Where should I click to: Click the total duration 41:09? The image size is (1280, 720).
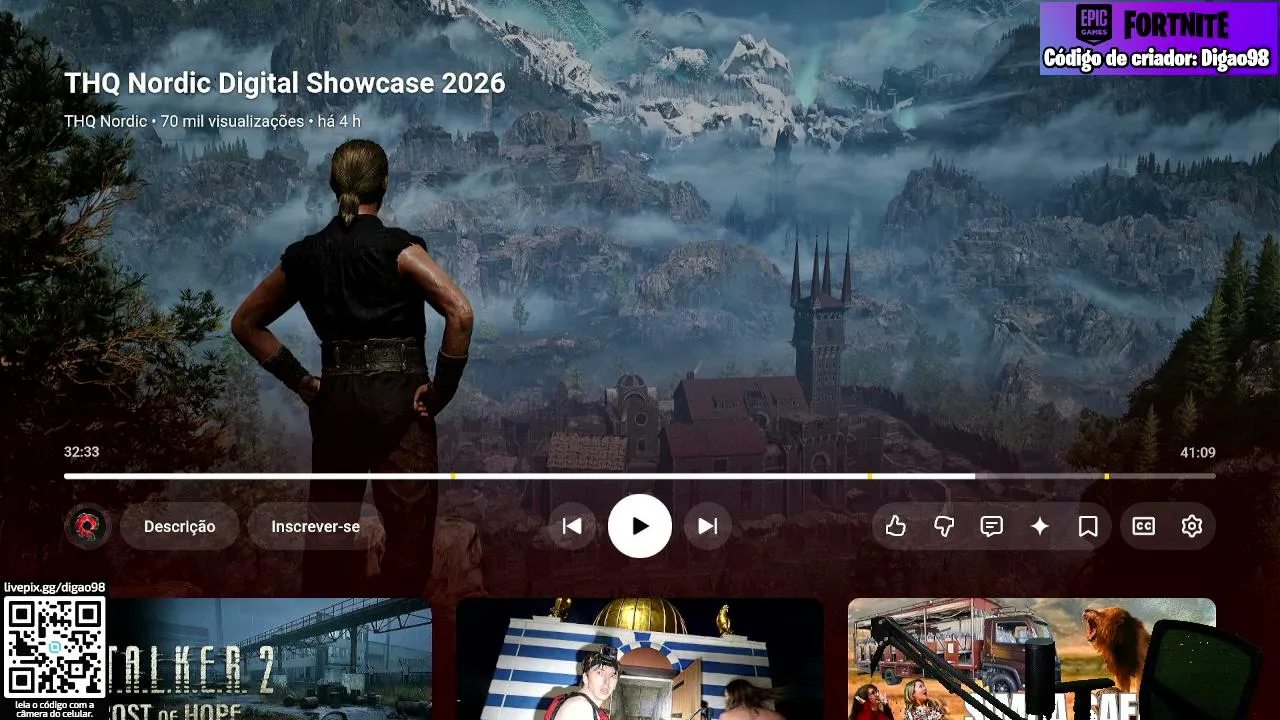tap(1198, 452)
